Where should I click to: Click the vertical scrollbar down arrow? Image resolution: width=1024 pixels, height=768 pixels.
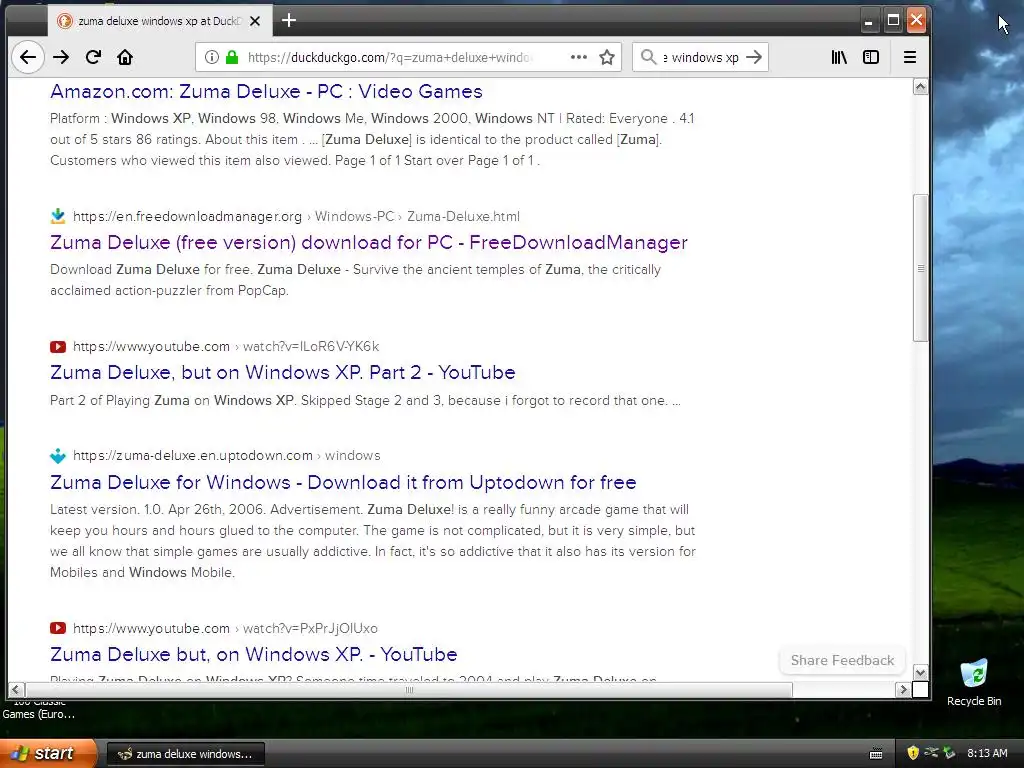pyautogui.click(x=920, y=673)
